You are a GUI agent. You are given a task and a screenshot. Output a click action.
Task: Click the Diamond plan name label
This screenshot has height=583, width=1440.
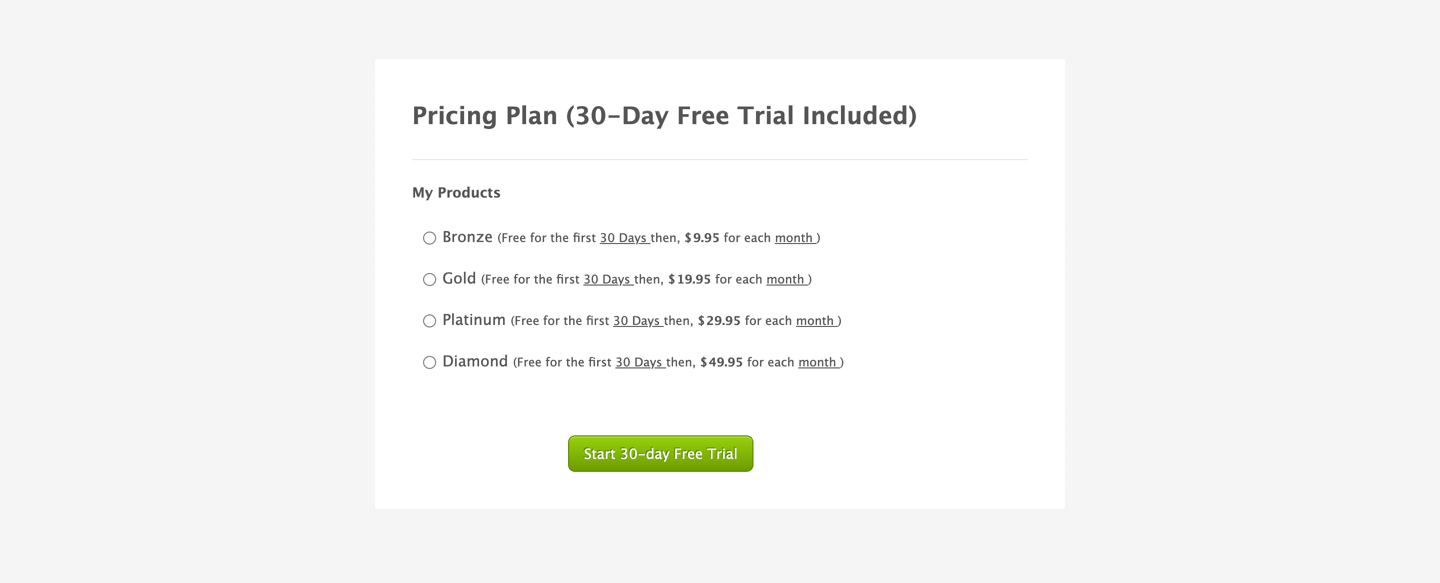coord(475,362)
